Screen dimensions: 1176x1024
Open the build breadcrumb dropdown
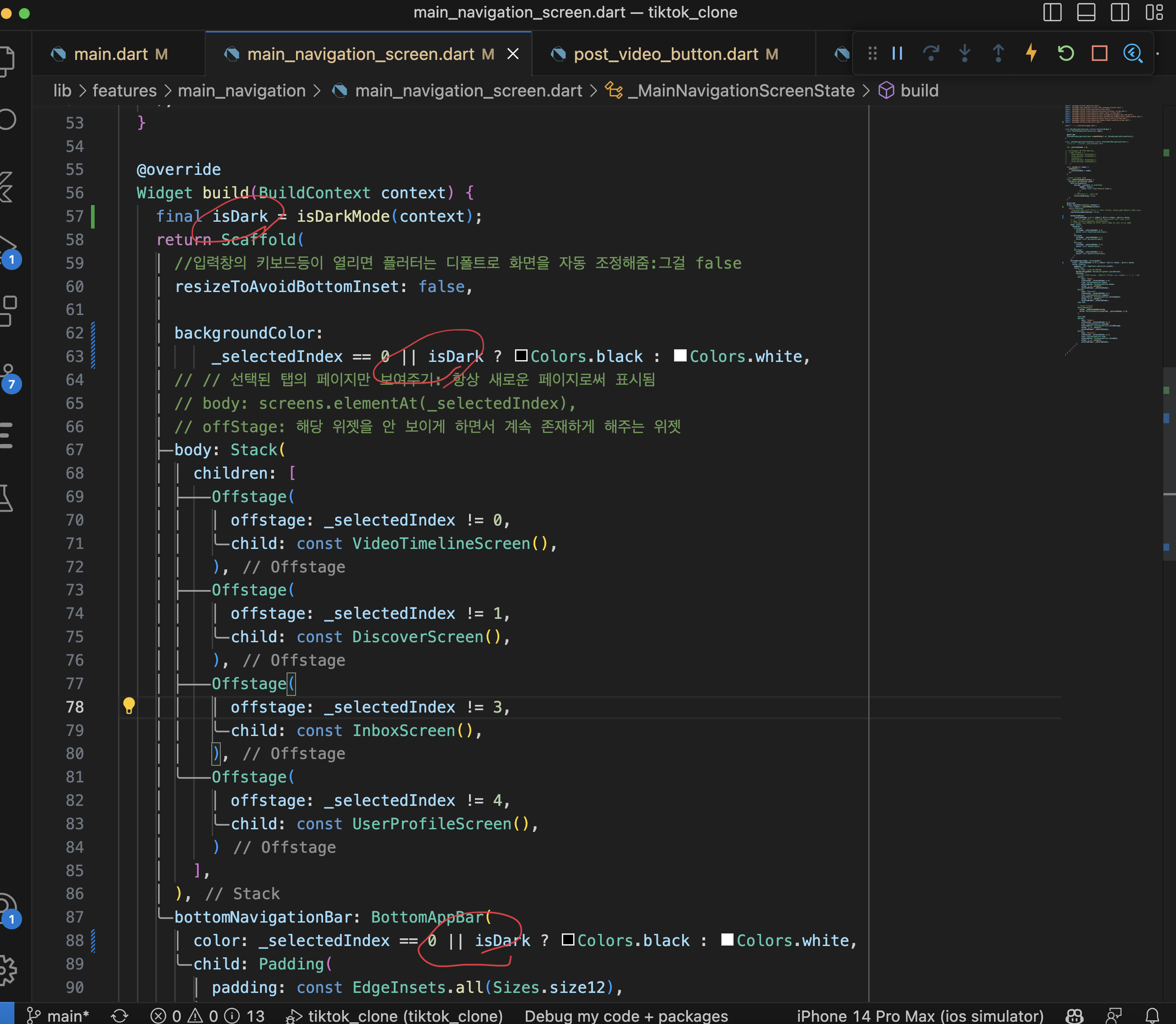[x=918, y=91]
